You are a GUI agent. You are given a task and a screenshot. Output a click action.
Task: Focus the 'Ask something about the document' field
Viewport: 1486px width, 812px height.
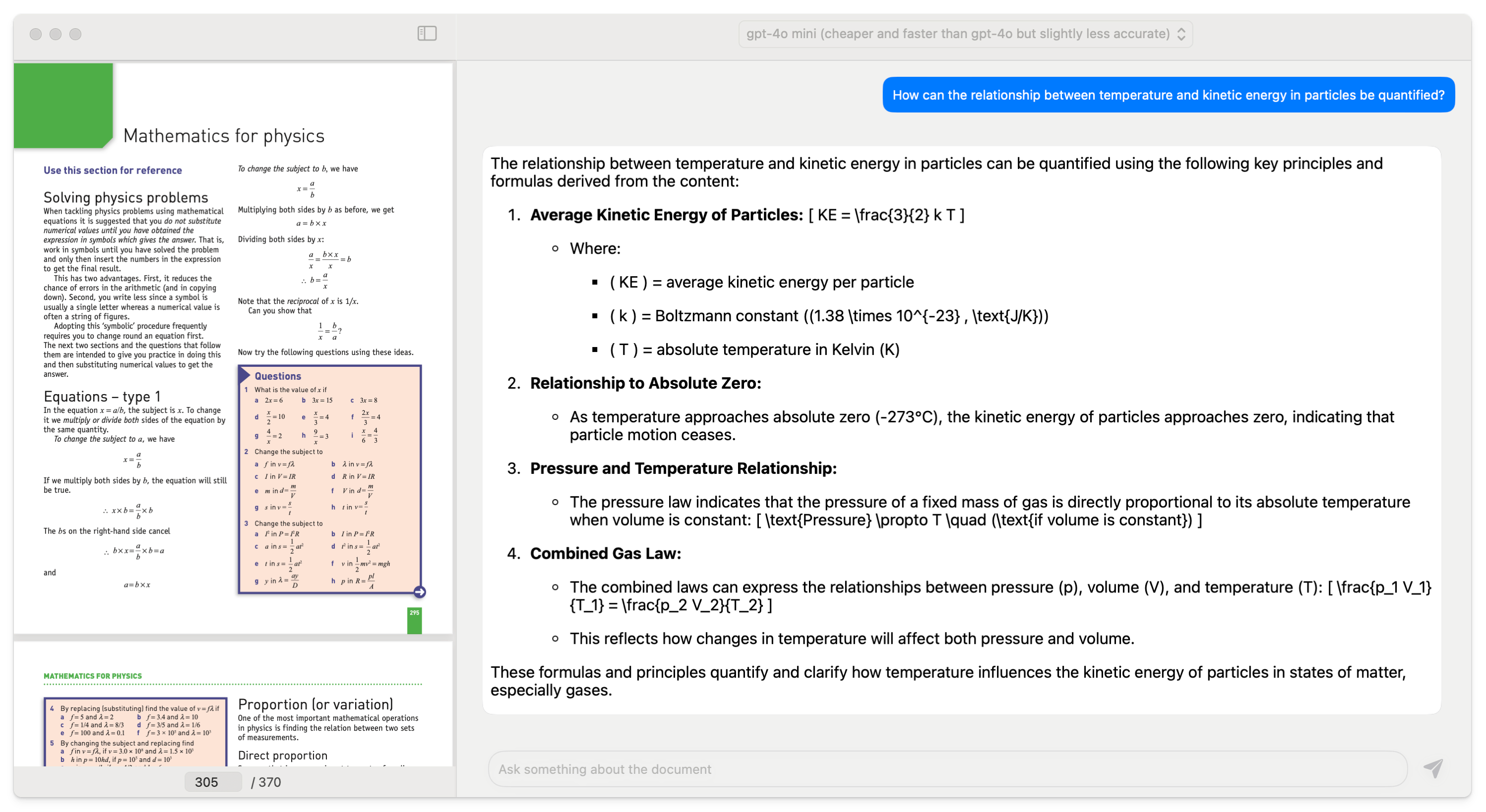[x=946, y=769]
